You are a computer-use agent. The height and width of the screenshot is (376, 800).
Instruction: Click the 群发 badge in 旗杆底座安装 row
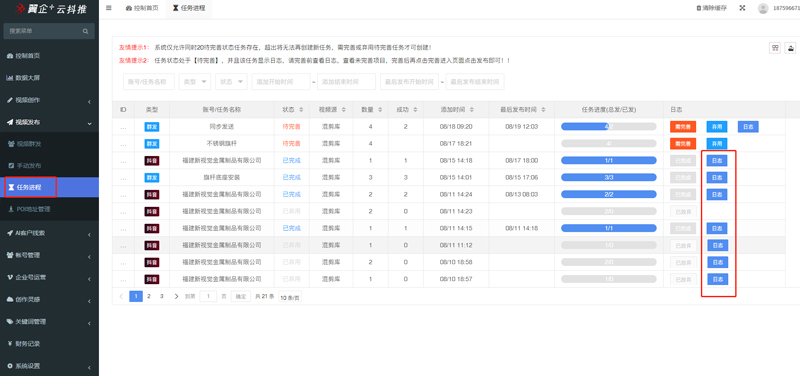pos(152,178)
